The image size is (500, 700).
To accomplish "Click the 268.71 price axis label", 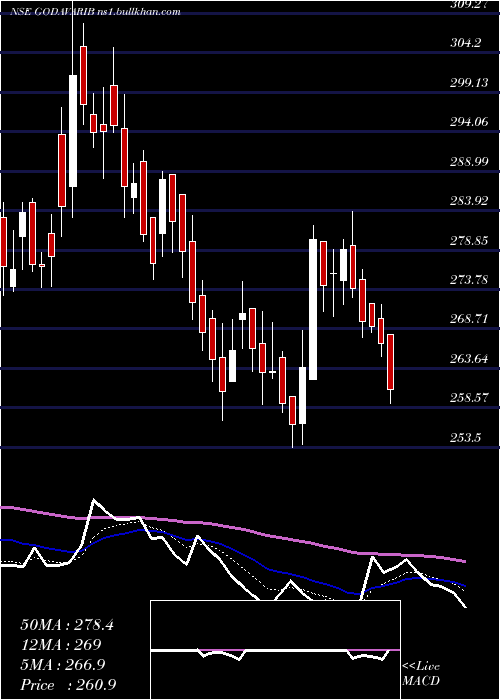I will point(469,319).
